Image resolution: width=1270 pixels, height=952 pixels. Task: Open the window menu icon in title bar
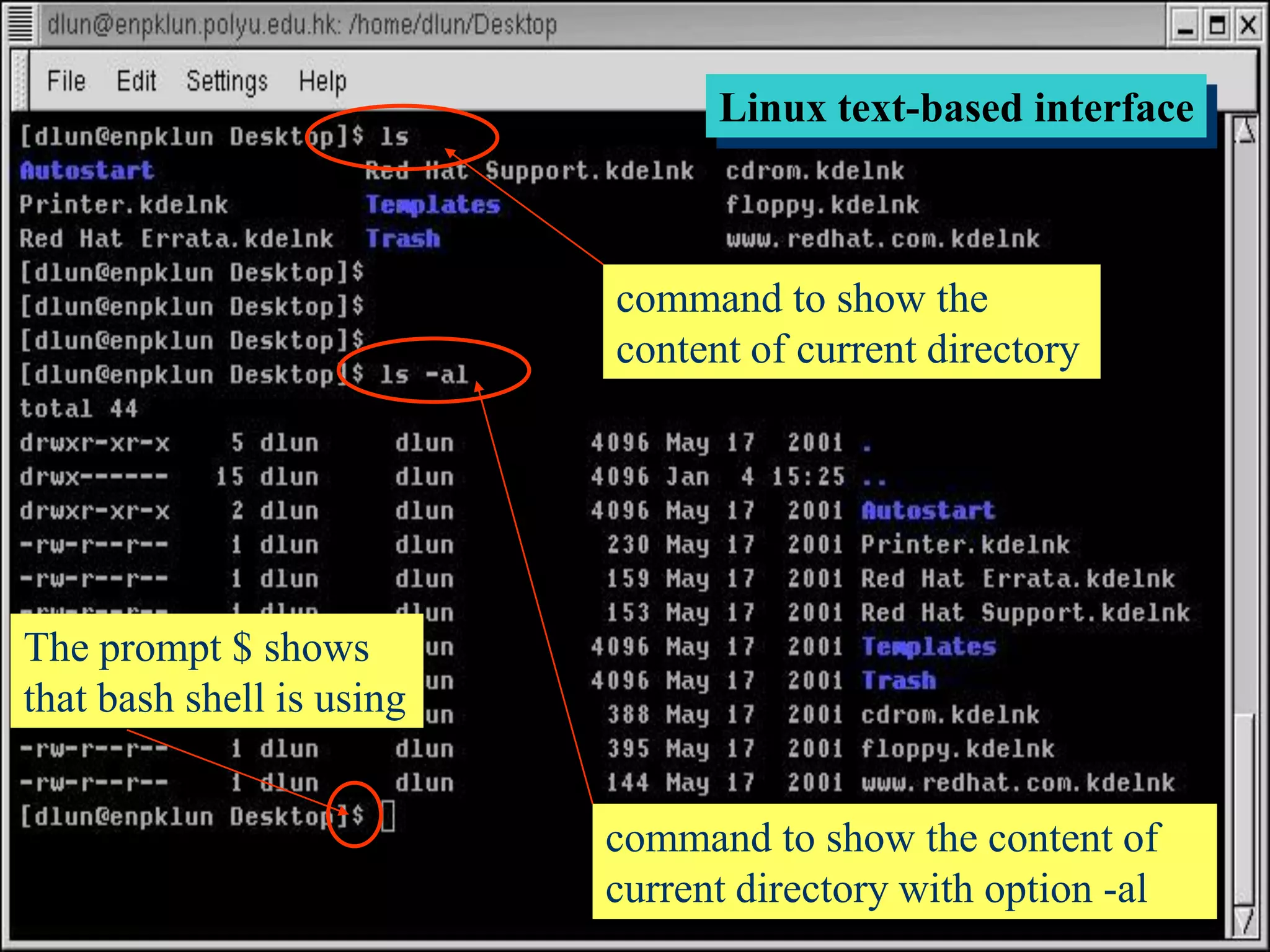pos(20,24)
